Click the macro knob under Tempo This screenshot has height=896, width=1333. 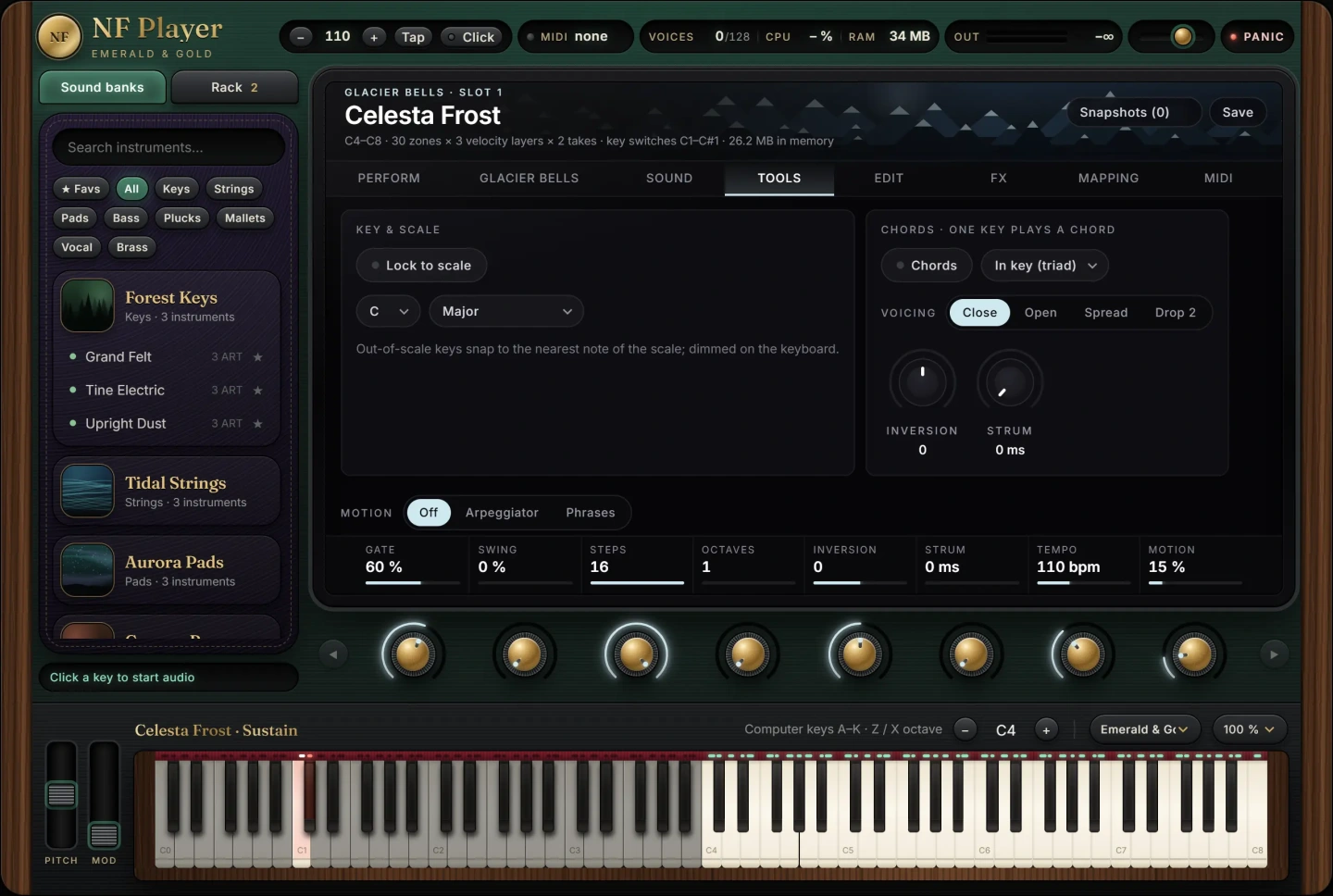[1082, 654]
